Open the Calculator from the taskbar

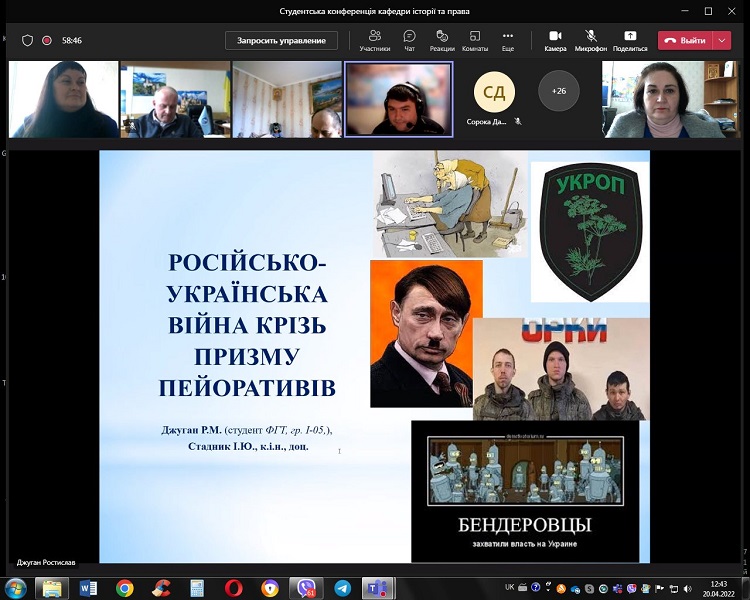click(x=197, y=588)
